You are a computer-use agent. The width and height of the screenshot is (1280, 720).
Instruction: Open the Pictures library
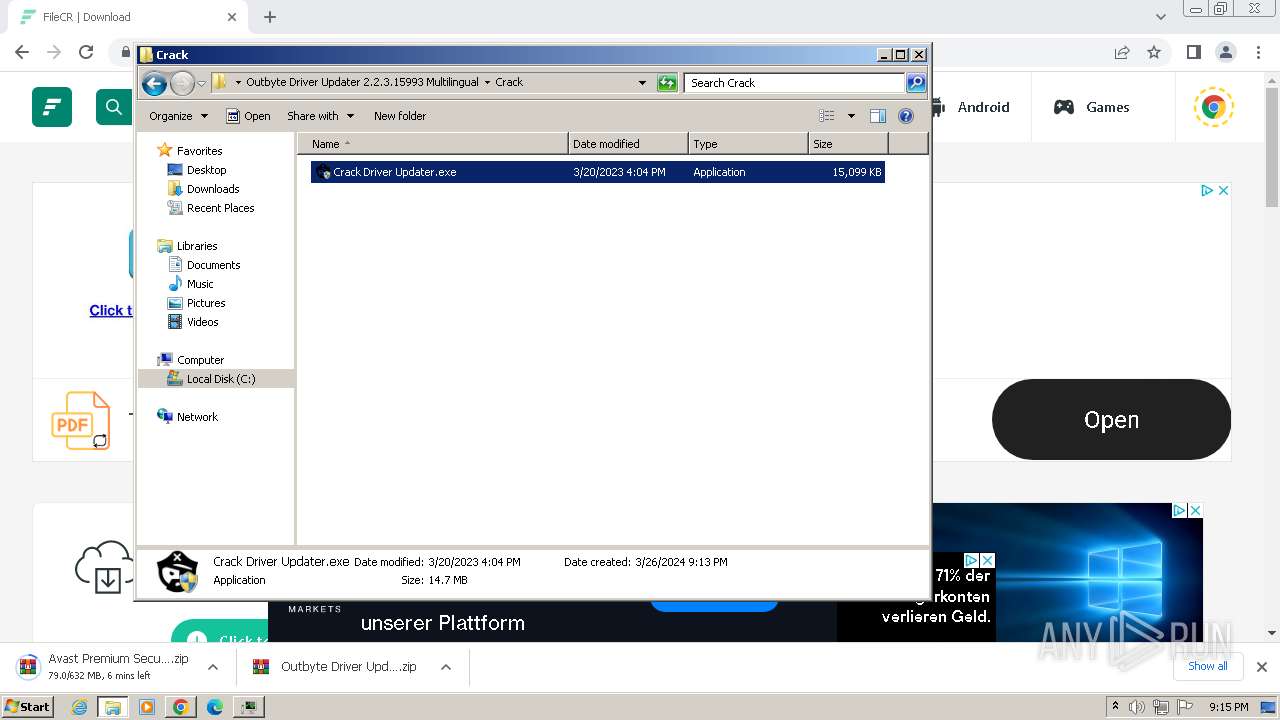tap(206, 303)
